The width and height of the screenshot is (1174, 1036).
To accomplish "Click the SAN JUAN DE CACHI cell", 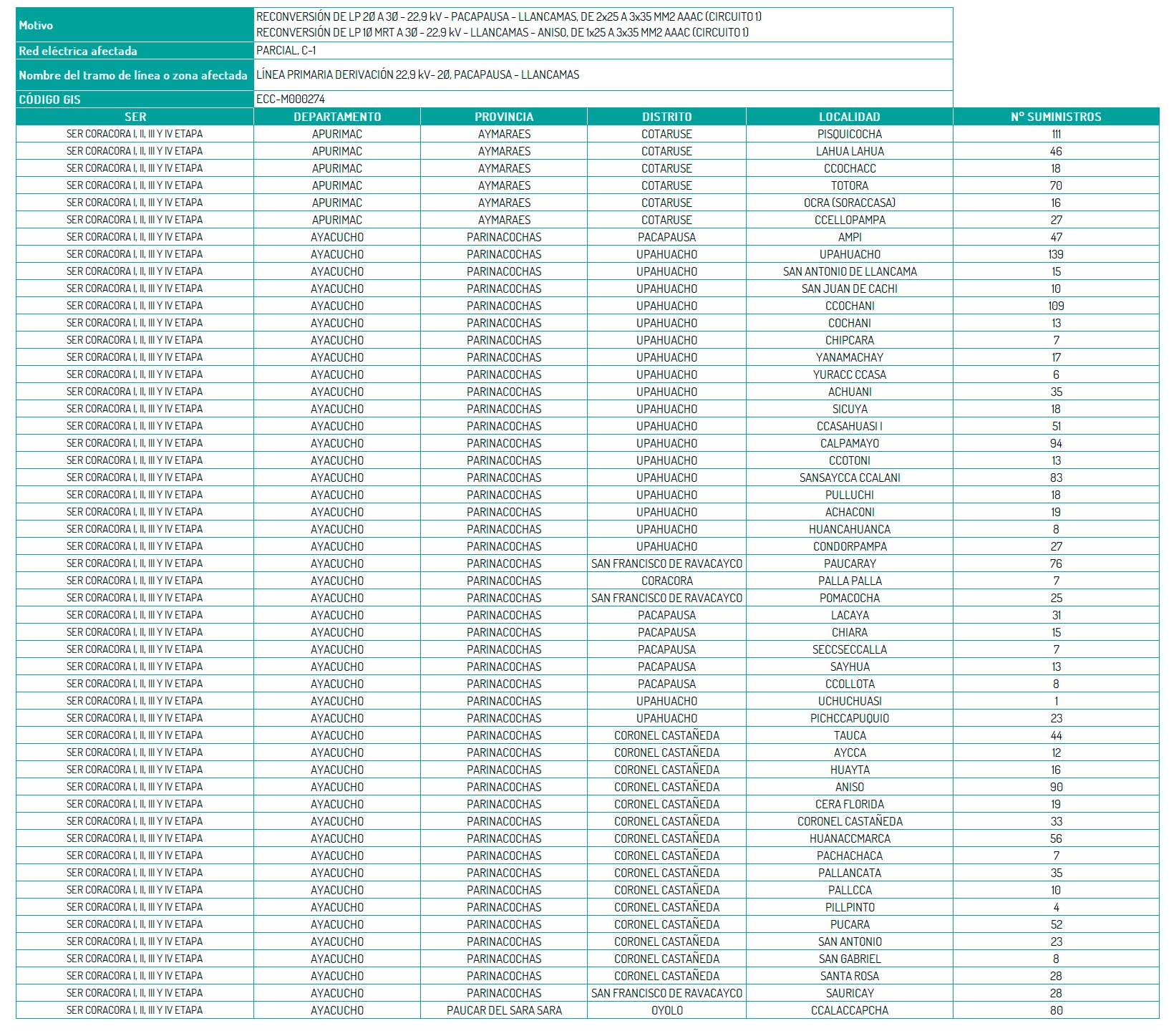I will coord(850,289).
